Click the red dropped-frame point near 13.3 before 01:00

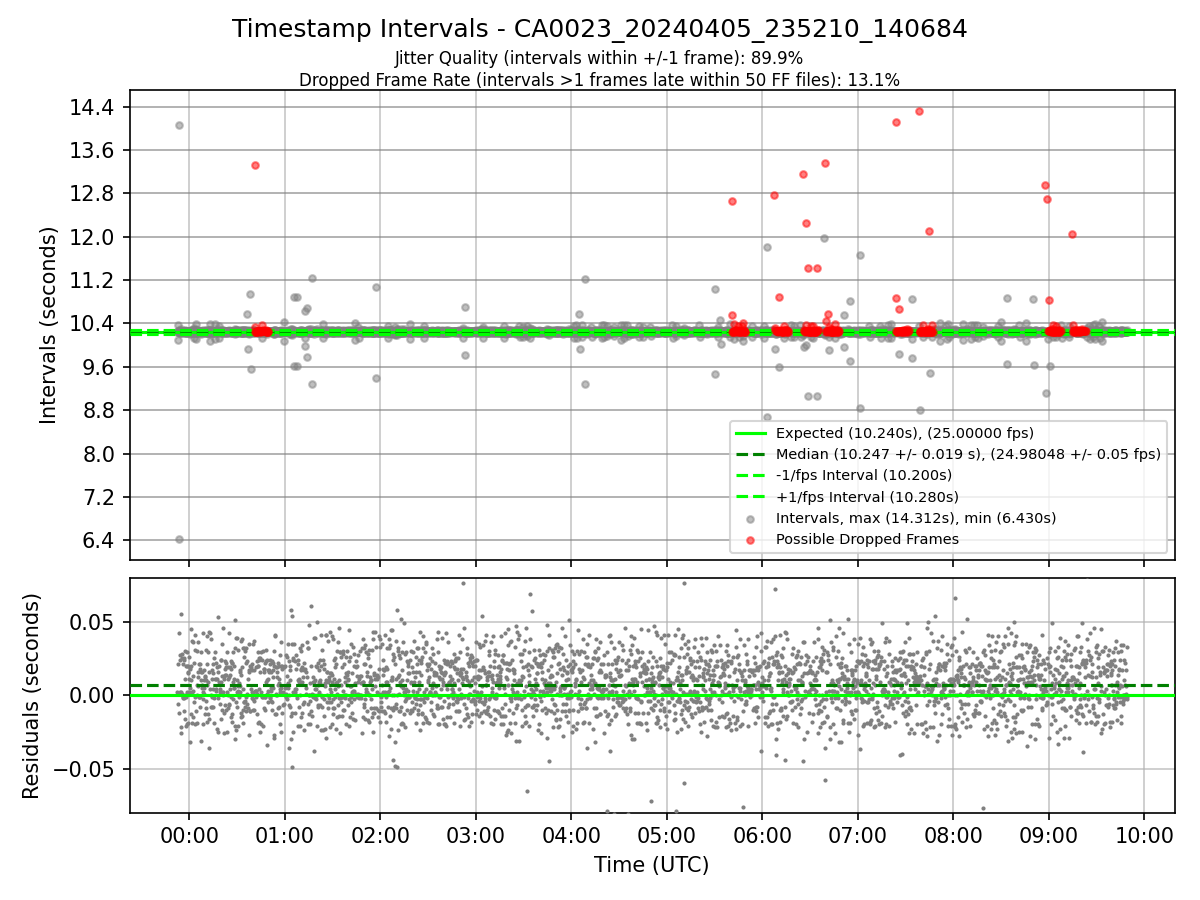255,165
